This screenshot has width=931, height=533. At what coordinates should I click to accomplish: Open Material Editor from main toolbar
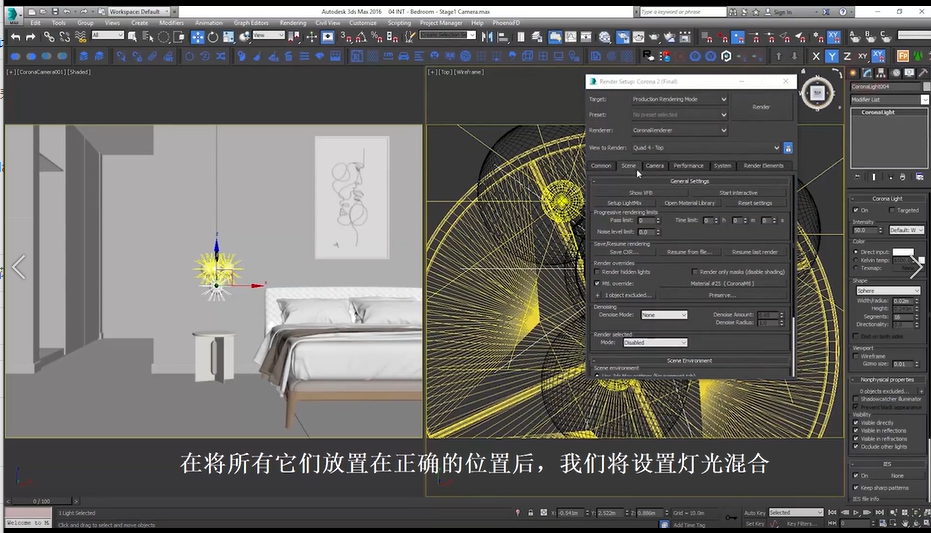pyautogui.click(x=604, y=37)
